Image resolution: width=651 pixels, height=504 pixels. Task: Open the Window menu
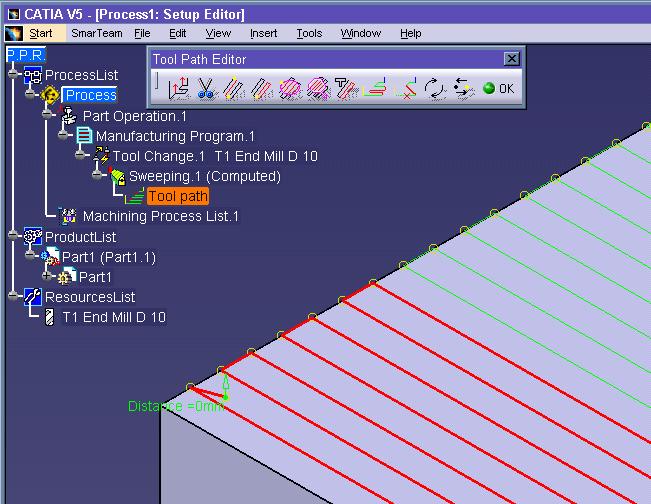coord(361,33)
